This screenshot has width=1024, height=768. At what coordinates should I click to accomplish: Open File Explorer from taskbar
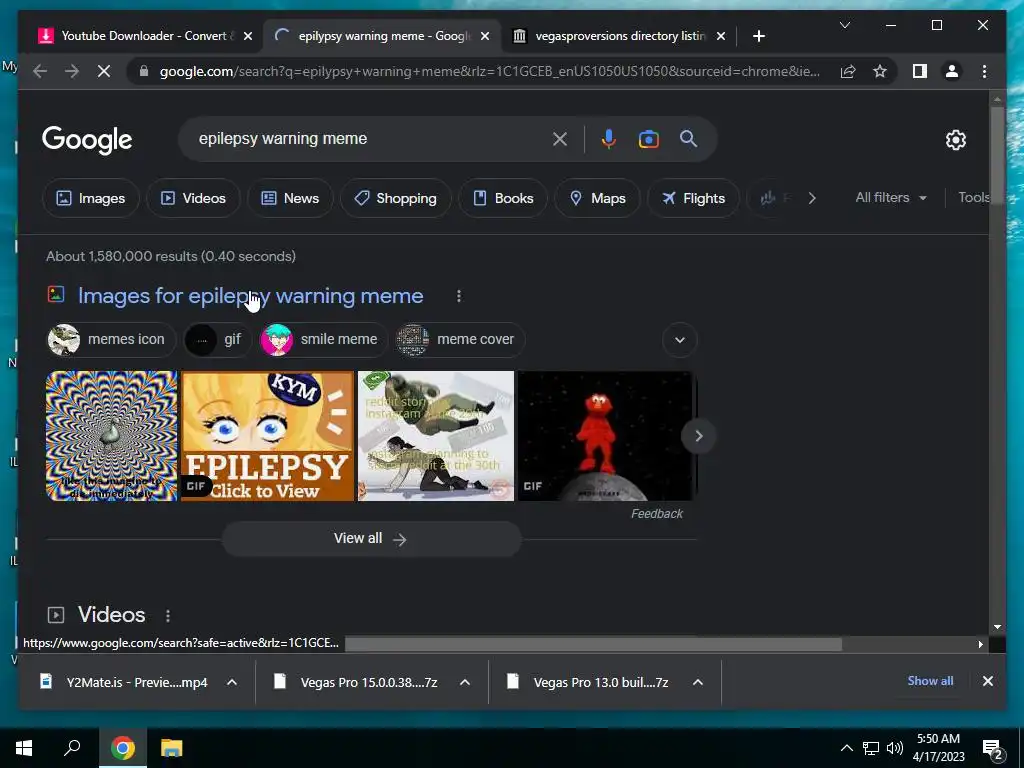coord(171,748)
